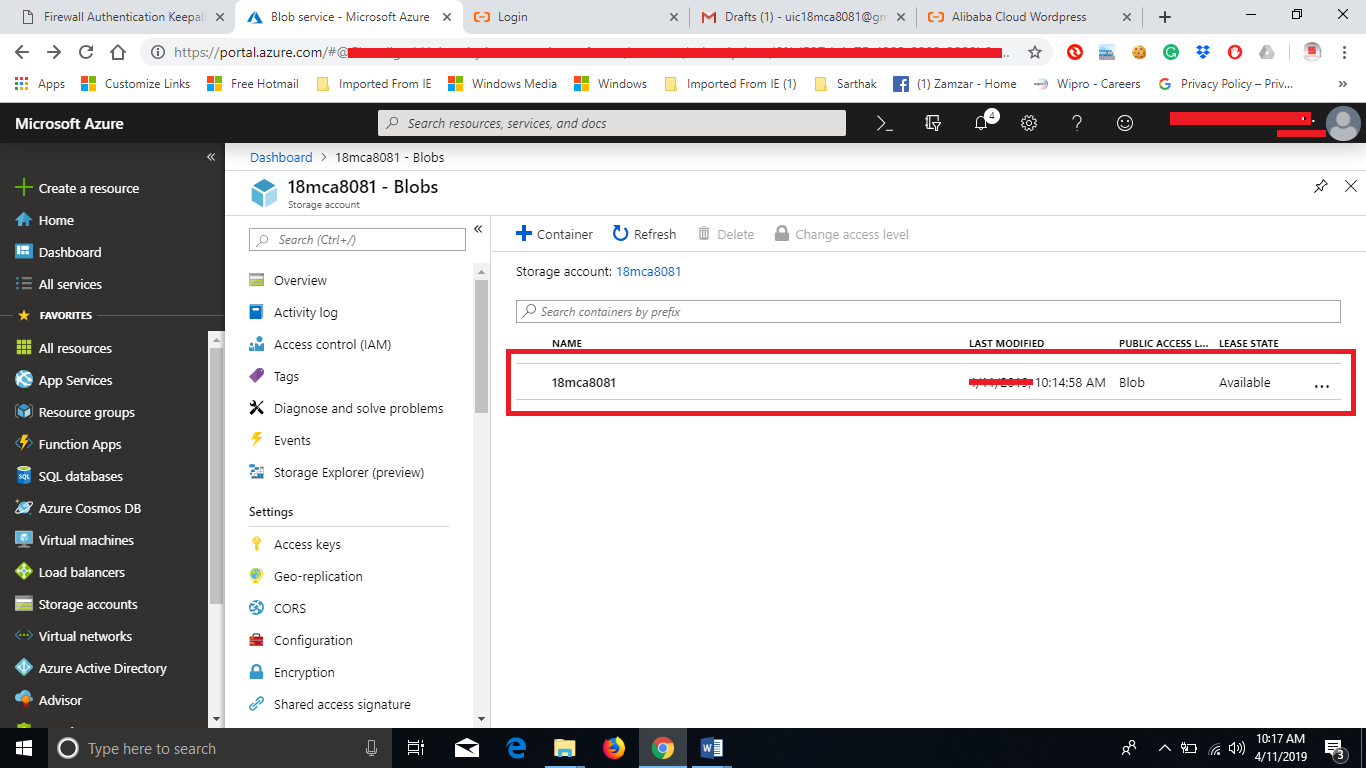This screenshot has height=768, width=1366.
Task: Open Shared access signature
Action: [x=329, y=704]
